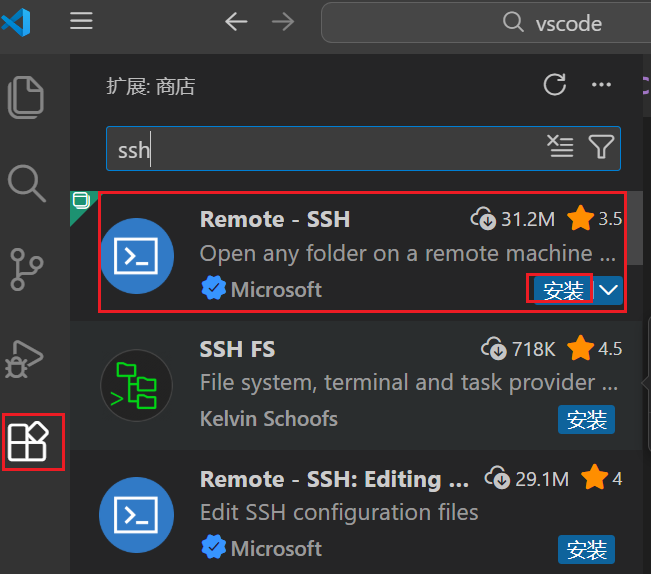Select the SSH FS extension title
The height and width of the screenshot is (574, 651).
pos(237,349)
